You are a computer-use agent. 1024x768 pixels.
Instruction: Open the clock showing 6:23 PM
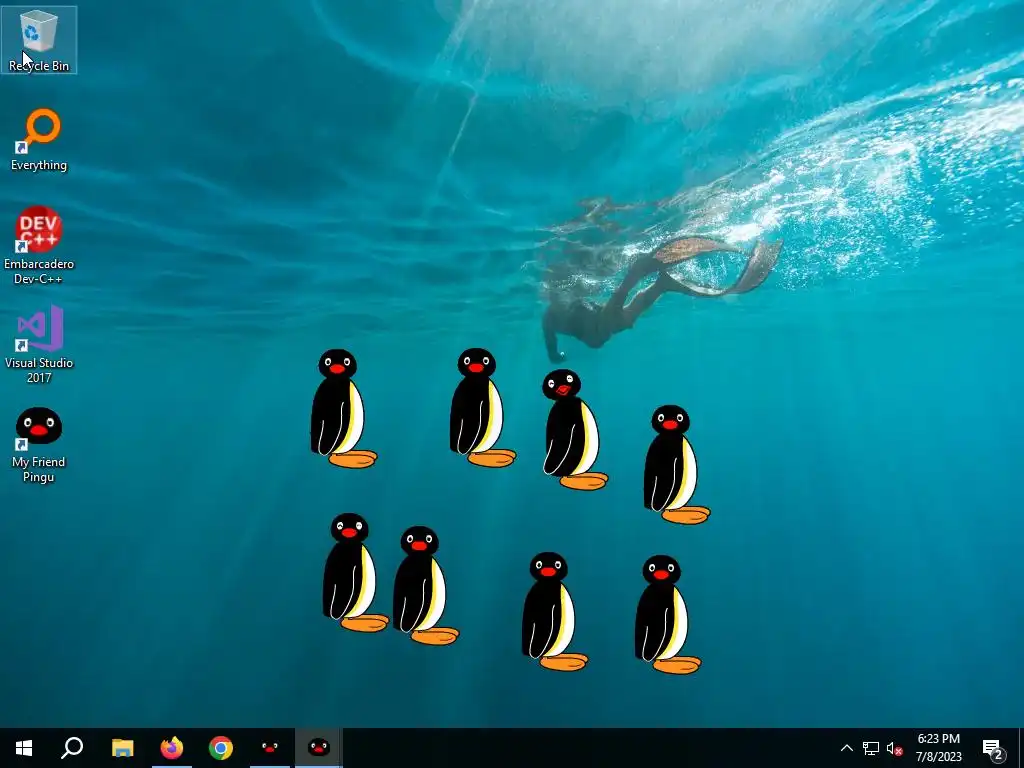pos(938,748)
